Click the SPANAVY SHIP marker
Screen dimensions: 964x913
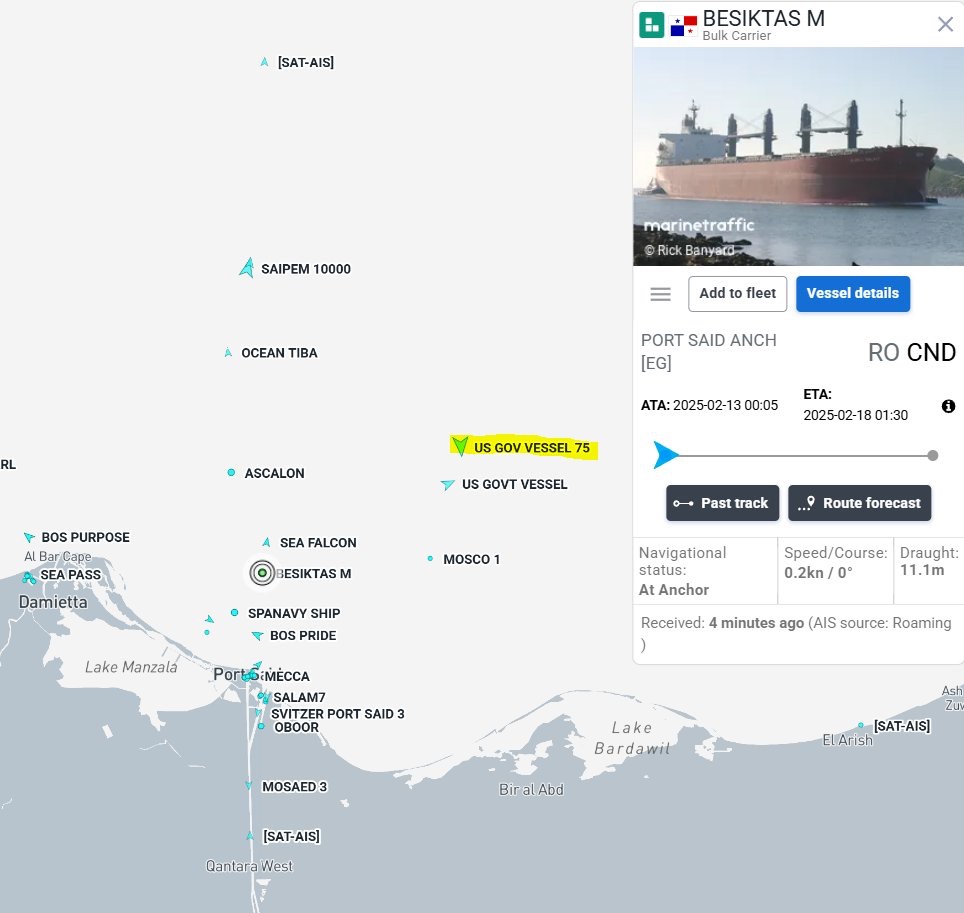235,613
